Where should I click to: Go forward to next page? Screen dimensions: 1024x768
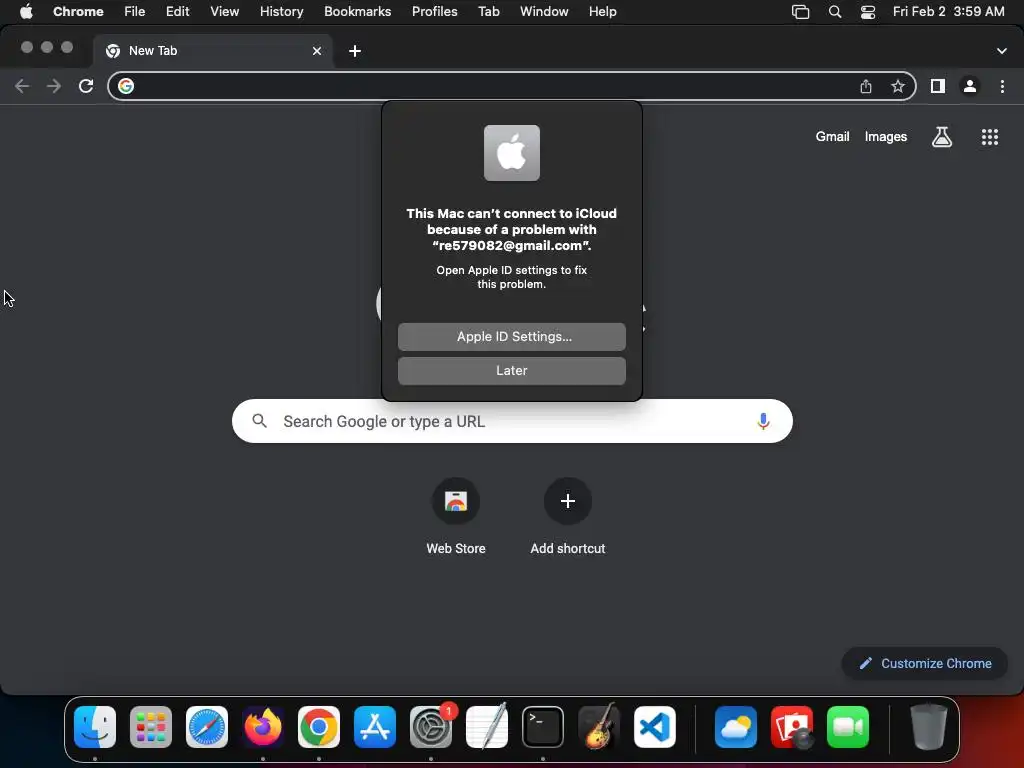tap(54, 86)
